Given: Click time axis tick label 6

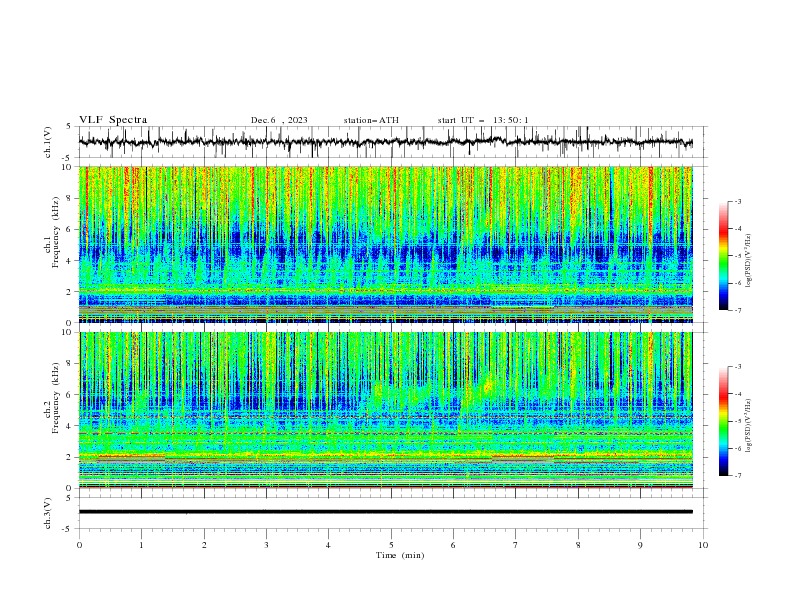Looking at the screenshot, I should [x=453, y=545].
